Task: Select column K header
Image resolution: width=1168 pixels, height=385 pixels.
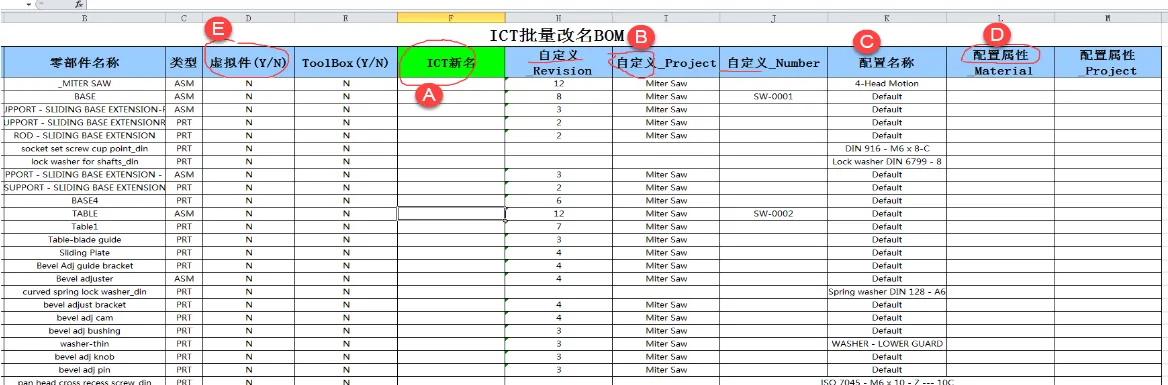Action: click(887, 17)
